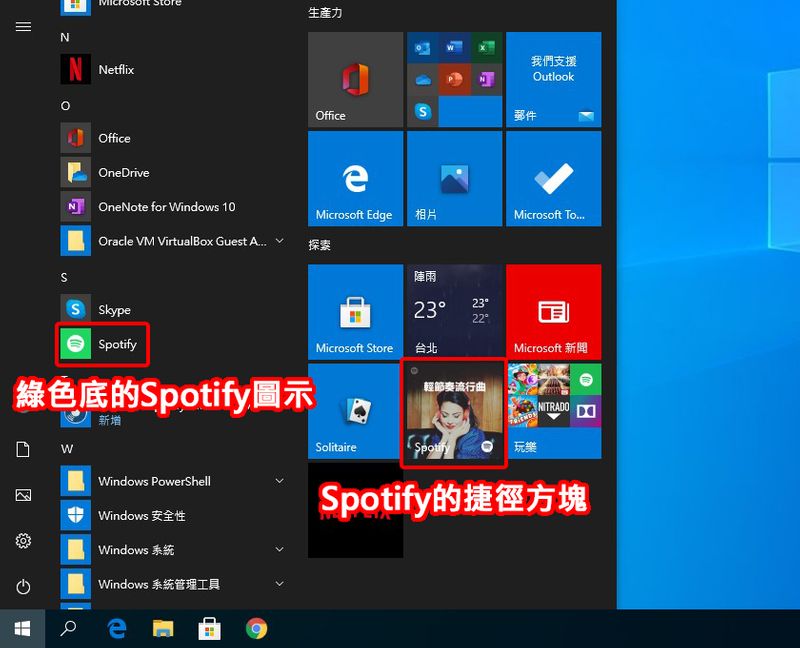This screenshot has width=800, height=648.
Task: Open OneNote for Windows 10
Action: coord(171,207)
